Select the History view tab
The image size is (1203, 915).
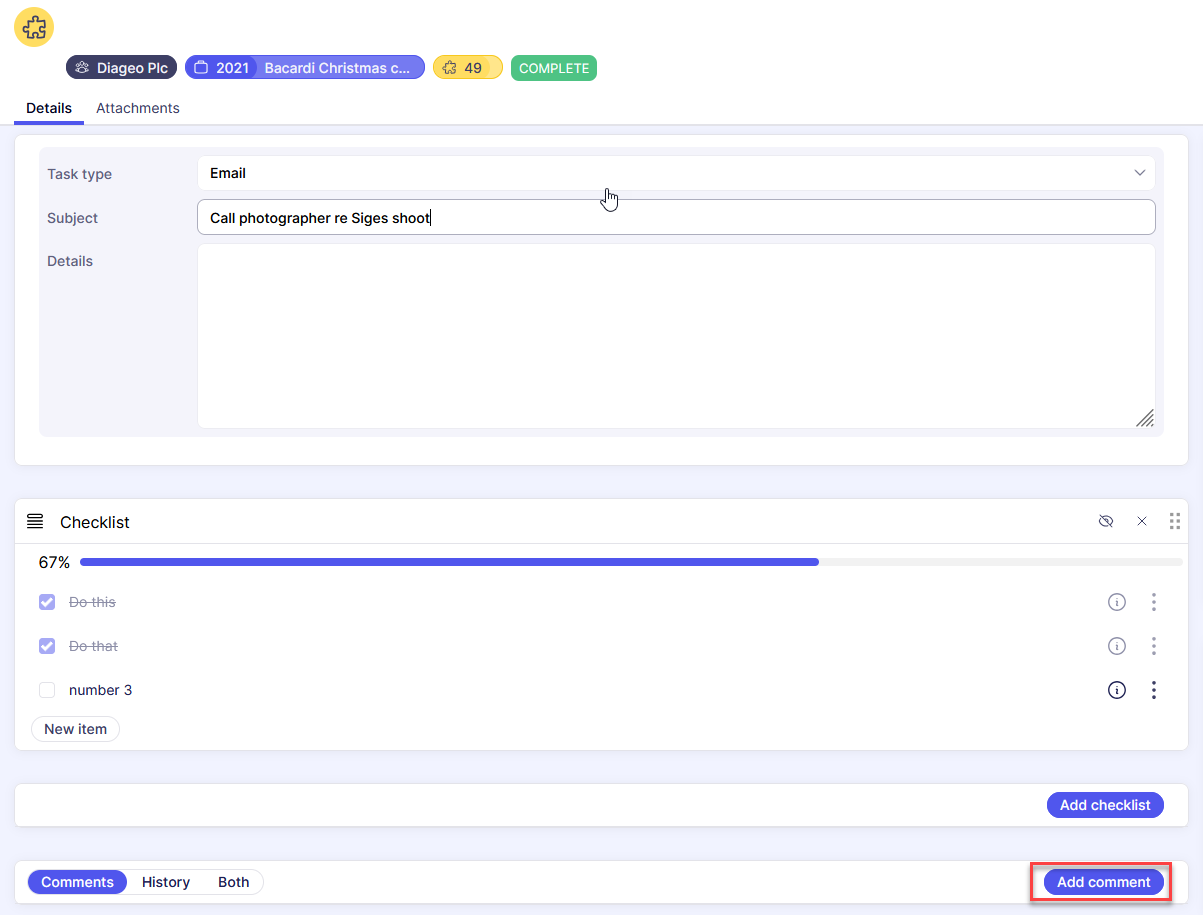[x=166, y=882]
